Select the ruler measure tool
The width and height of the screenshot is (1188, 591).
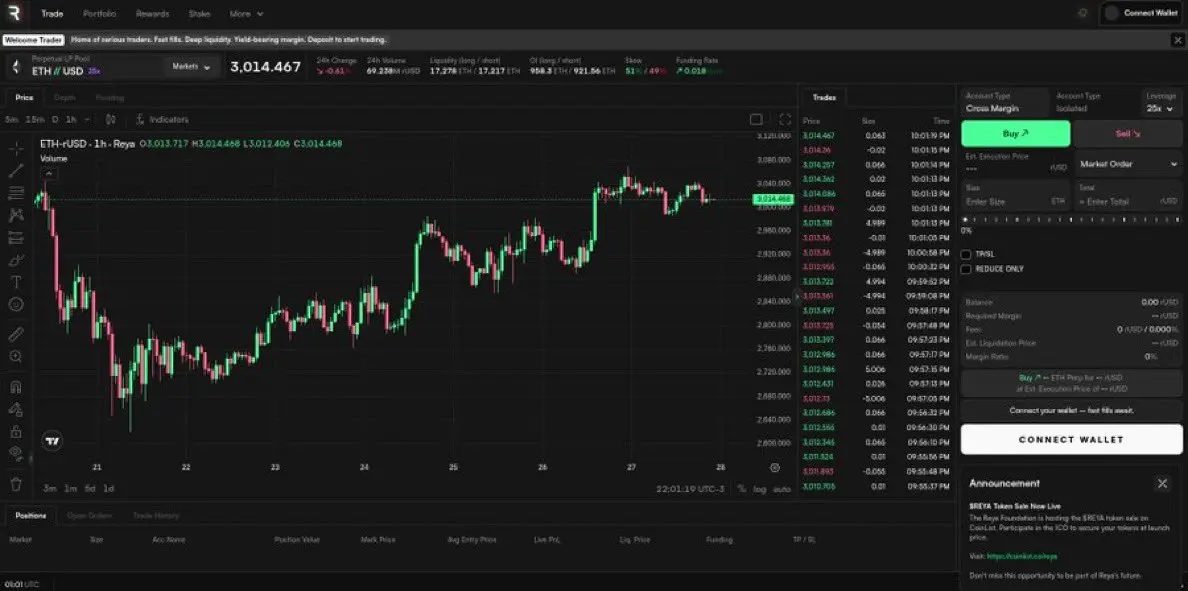coord(15,334)
